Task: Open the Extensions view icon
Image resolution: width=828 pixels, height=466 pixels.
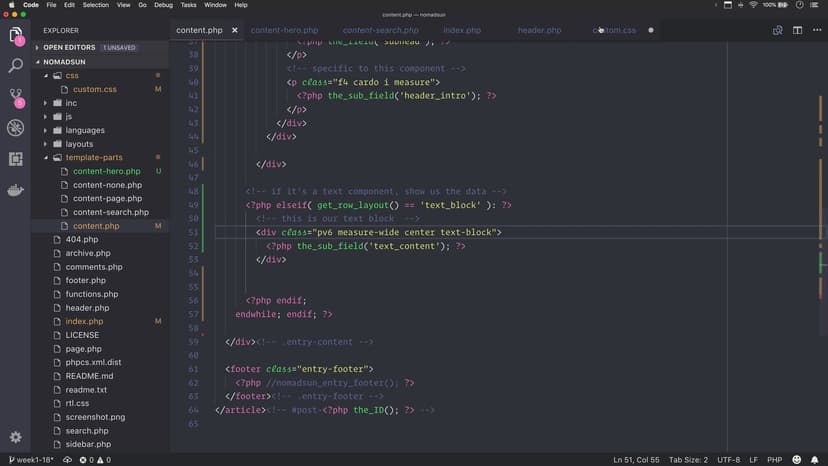Action: (x=15, y=159)
